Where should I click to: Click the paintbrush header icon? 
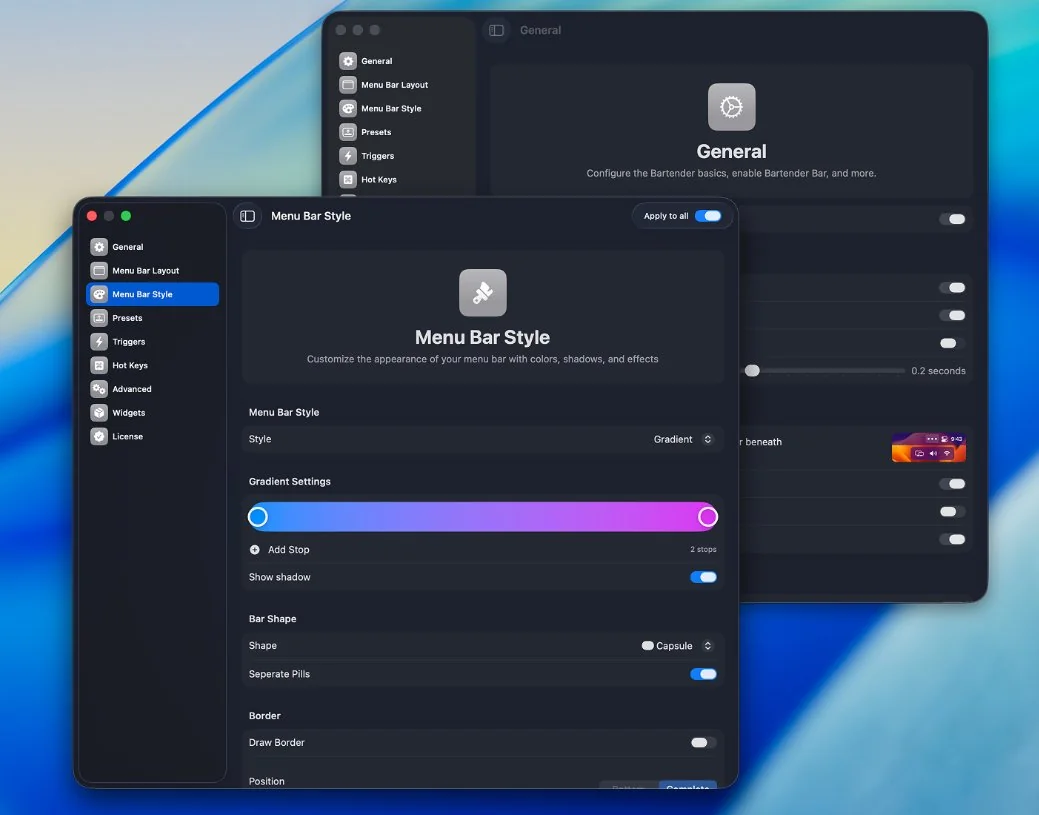(483, 293)
